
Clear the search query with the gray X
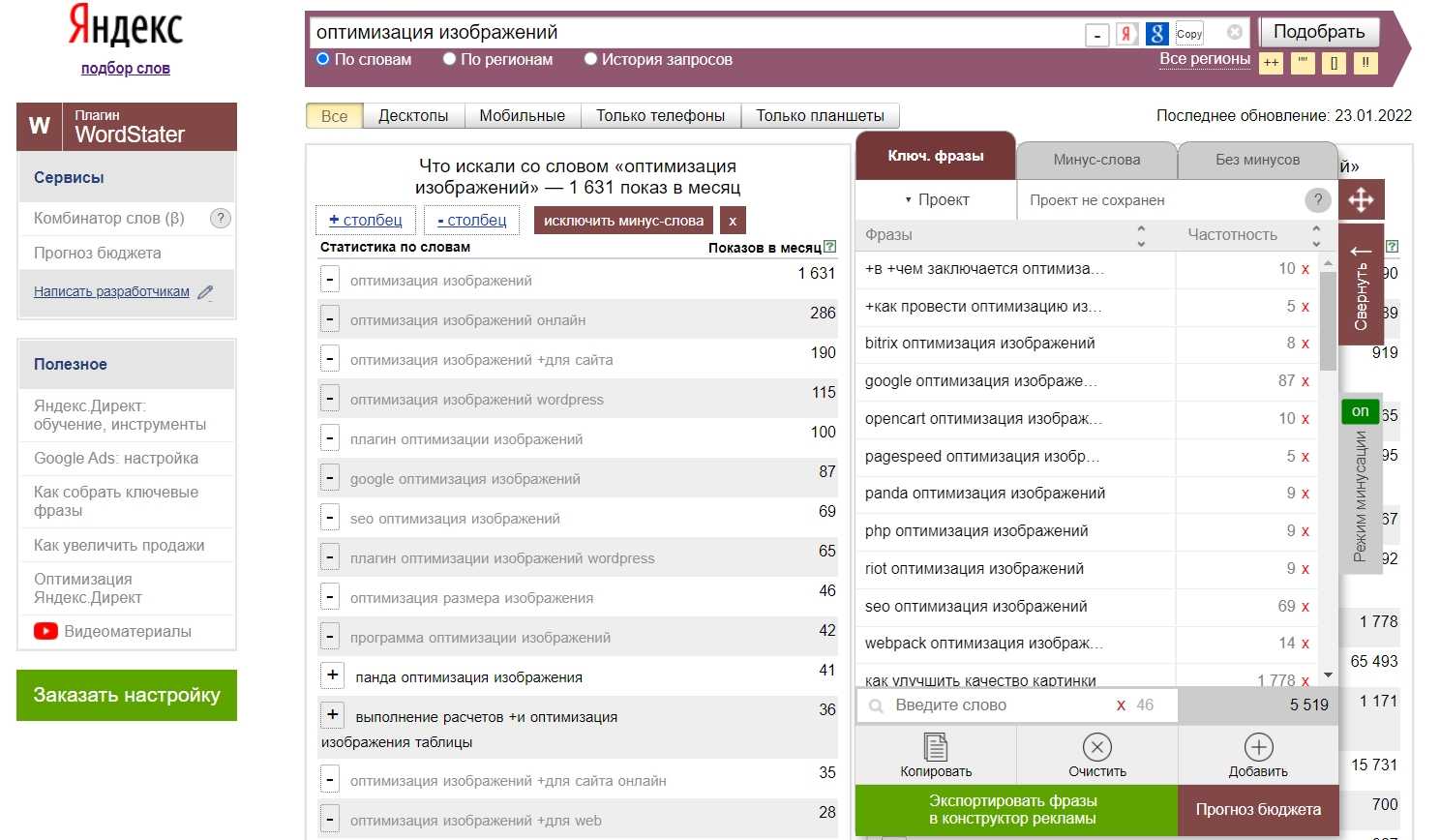tap(1234, 32)
